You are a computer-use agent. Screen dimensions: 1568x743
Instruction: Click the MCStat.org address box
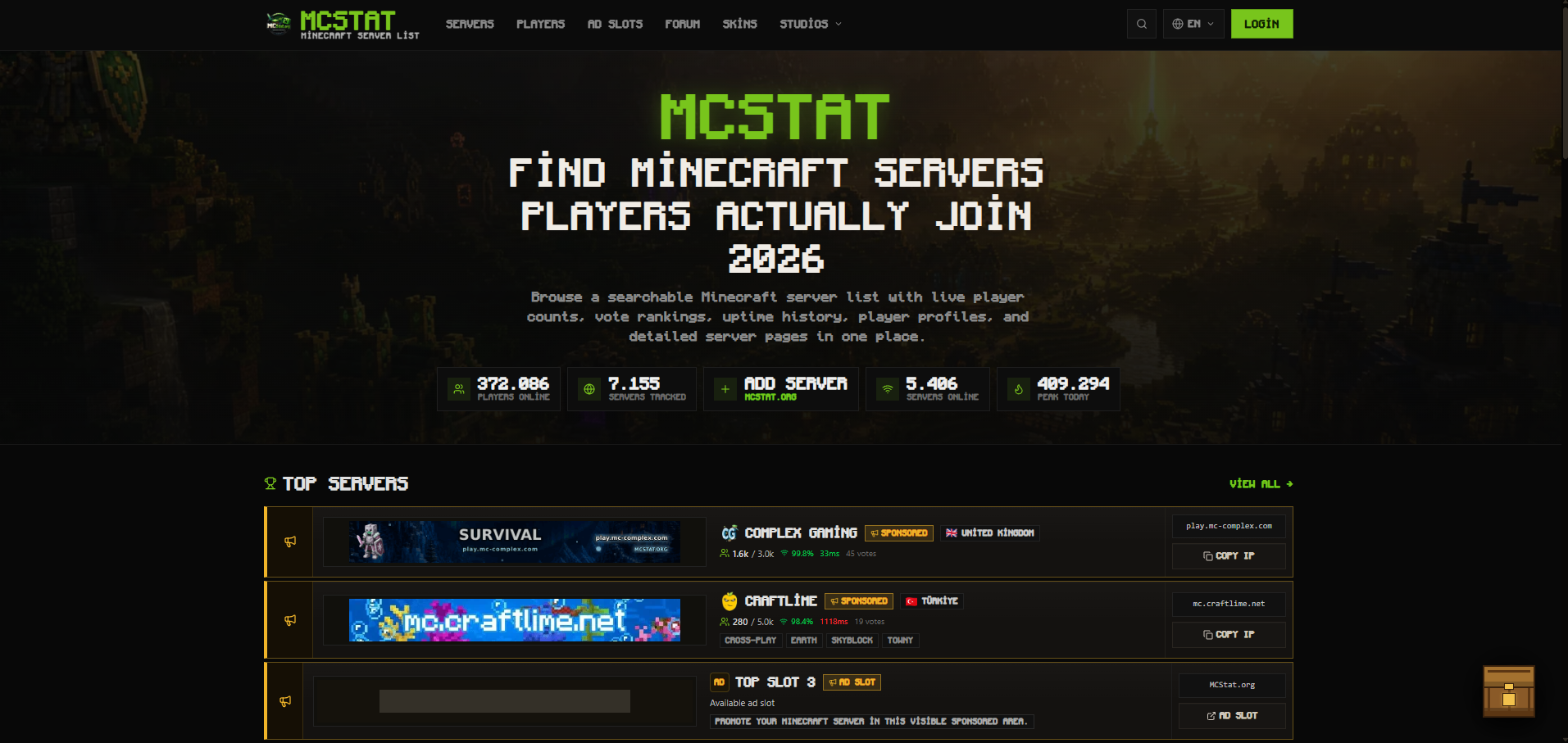click(1232, 686)
